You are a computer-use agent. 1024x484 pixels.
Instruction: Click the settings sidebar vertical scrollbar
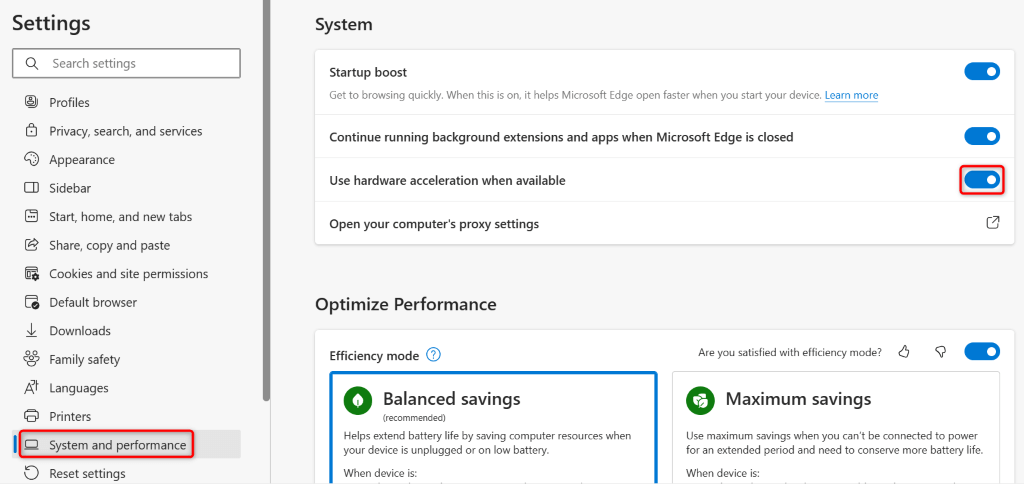[x=265, y=200]
